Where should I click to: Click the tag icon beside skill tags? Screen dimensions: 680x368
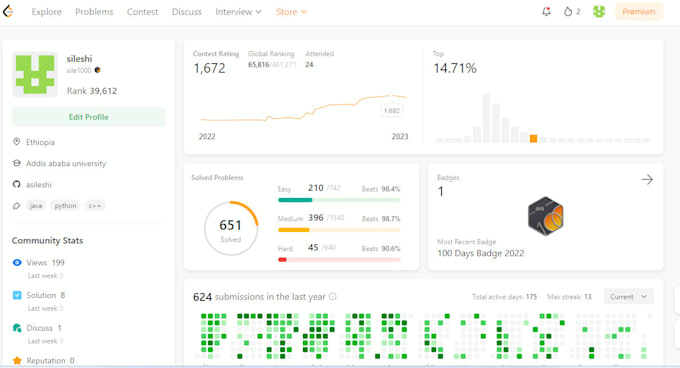[16, 206]
